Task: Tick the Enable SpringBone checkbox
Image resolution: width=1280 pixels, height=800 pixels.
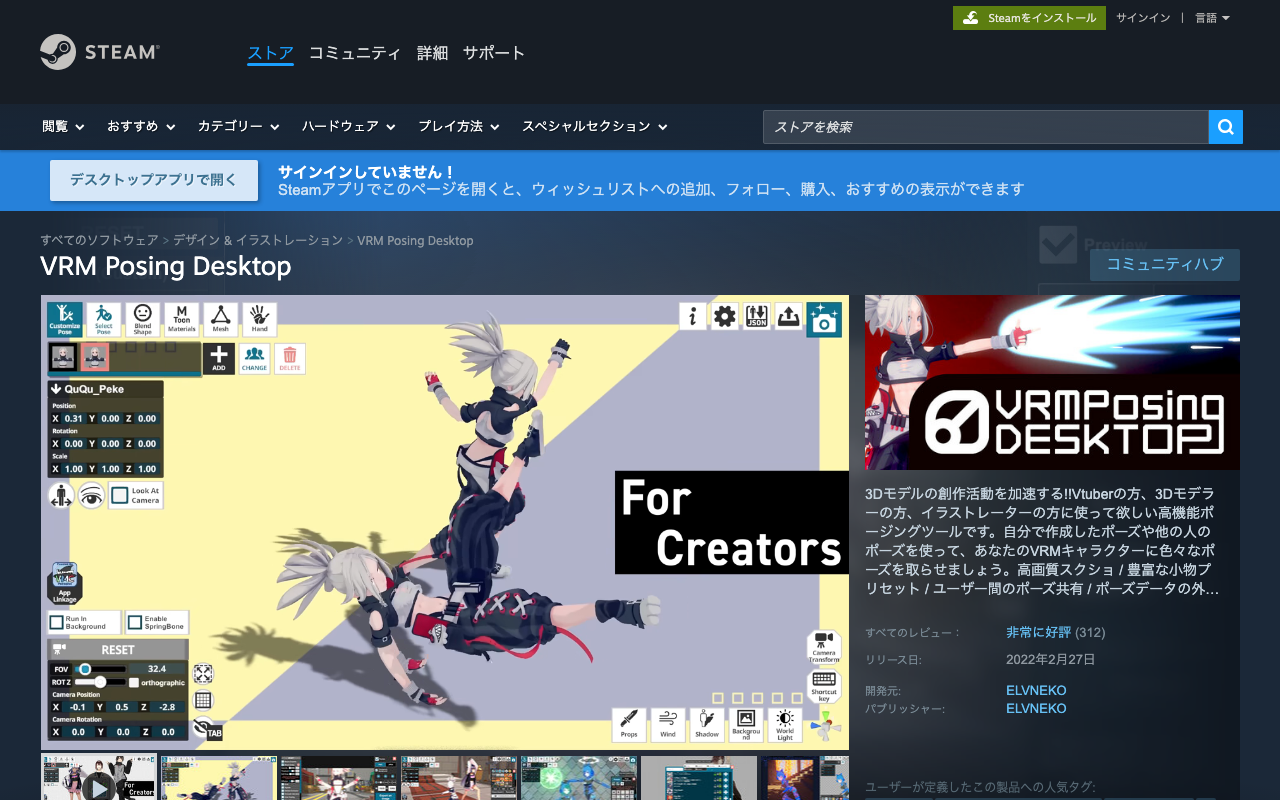Action: (134, 622)
